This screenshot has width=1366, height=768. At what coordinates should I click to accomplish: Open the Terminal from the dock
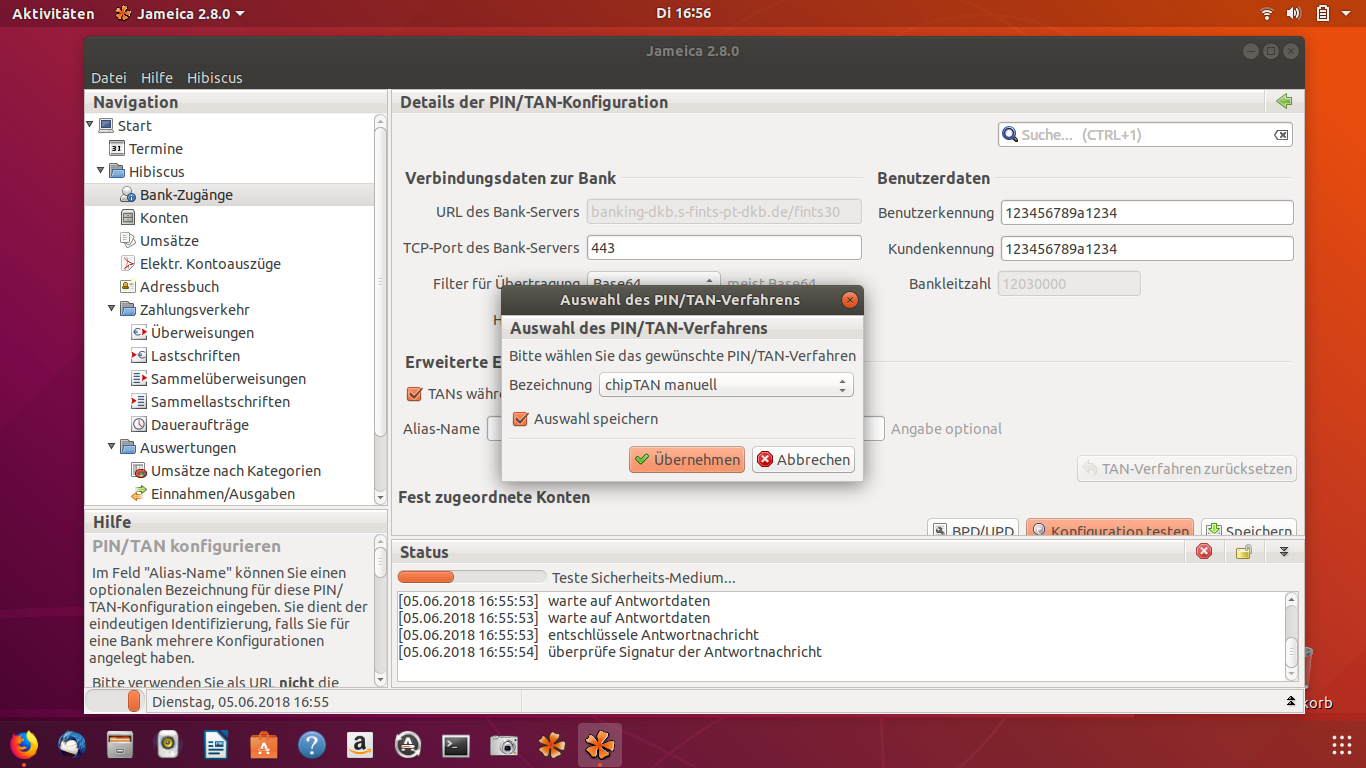456,745
